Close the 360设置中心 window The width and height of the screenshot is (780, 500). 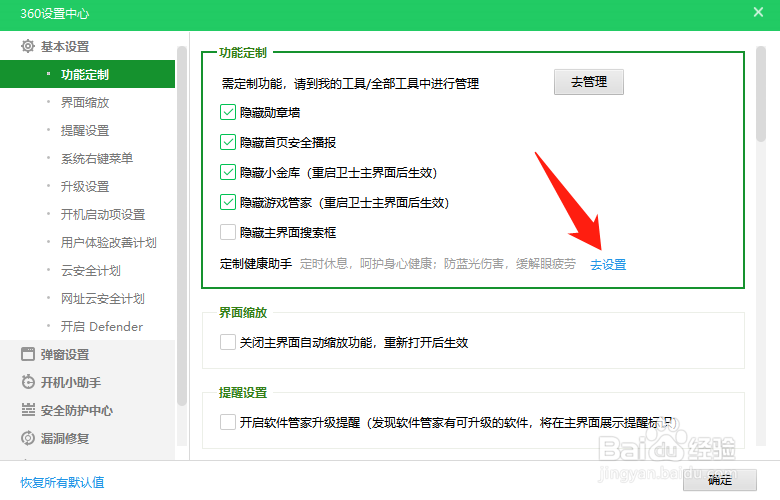click(758, 12)
